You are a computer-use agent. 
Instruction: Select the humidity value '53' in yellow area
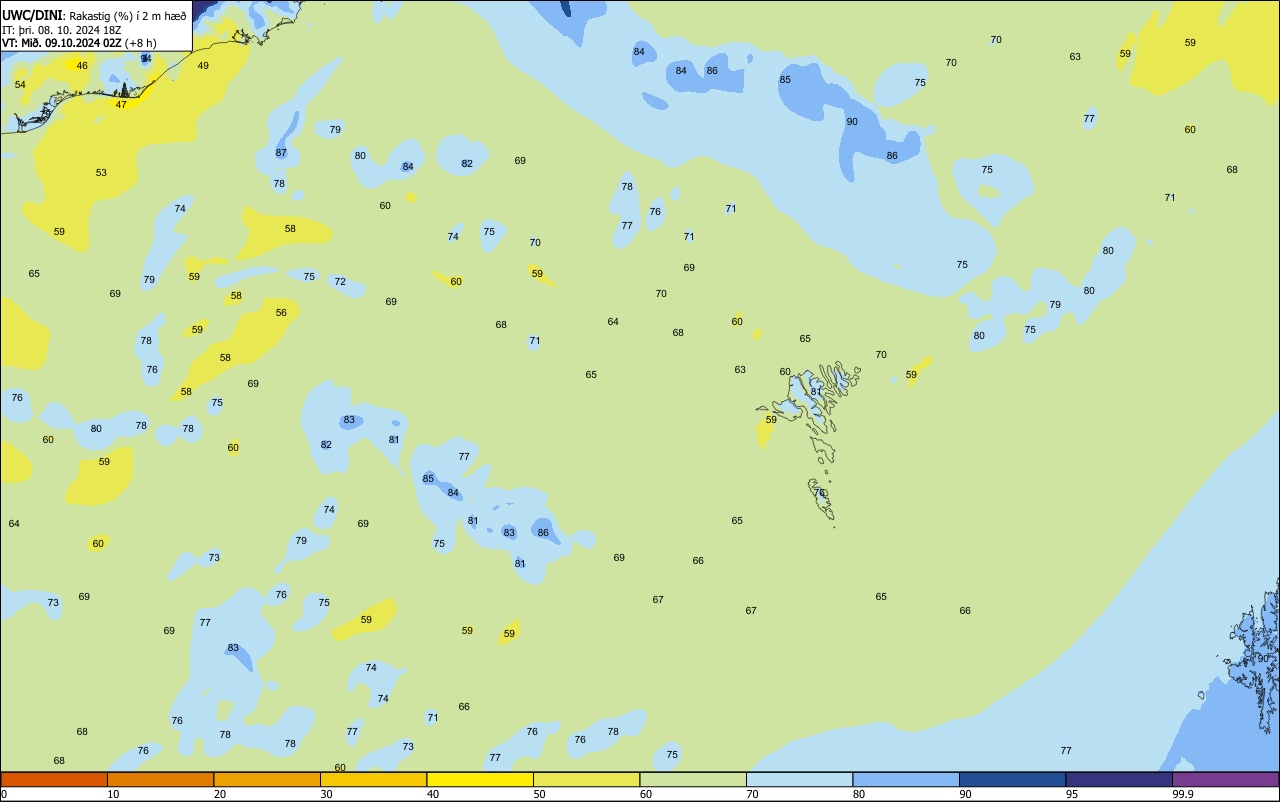(x=101, y=173)
